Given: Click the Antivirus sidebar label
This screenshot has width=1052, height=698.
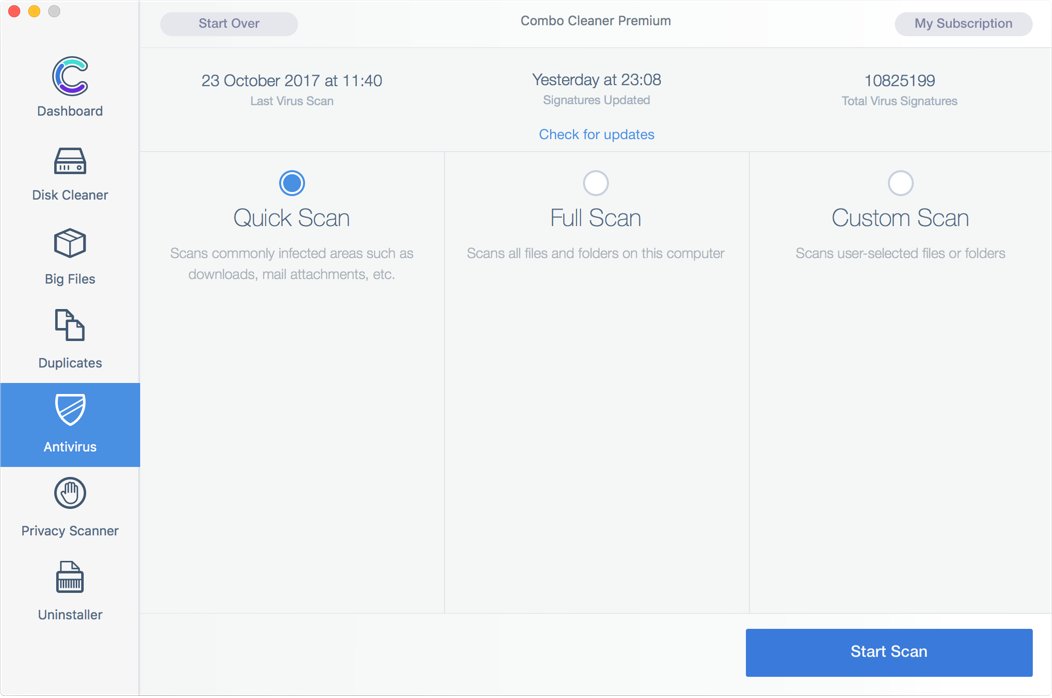Looking at the screenshot, I should click(x=70, y=447).
